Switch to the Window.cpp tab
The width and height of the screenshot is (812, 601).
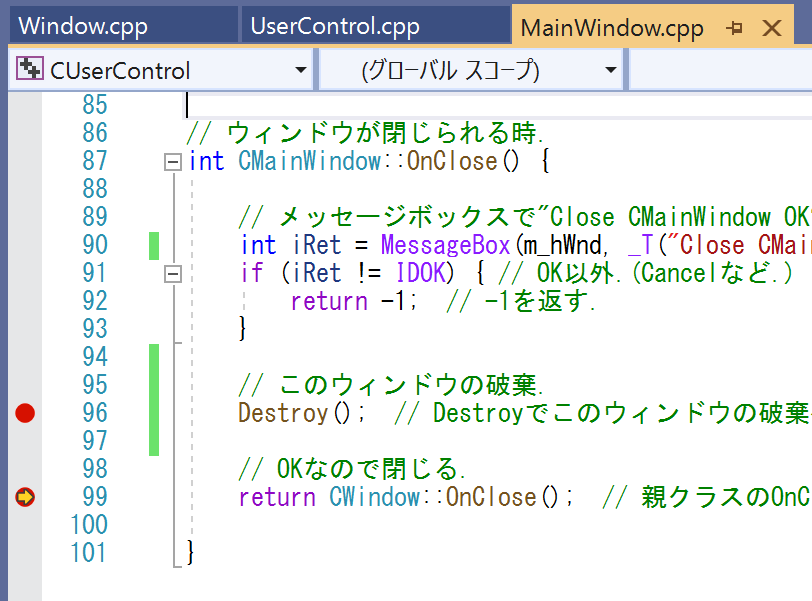[x=123, y=26]
